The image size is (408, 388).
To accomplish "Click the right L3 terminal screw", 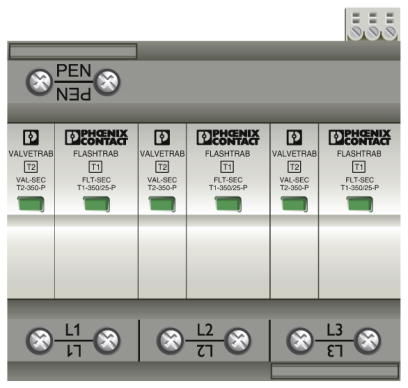I will pos(368,341).
